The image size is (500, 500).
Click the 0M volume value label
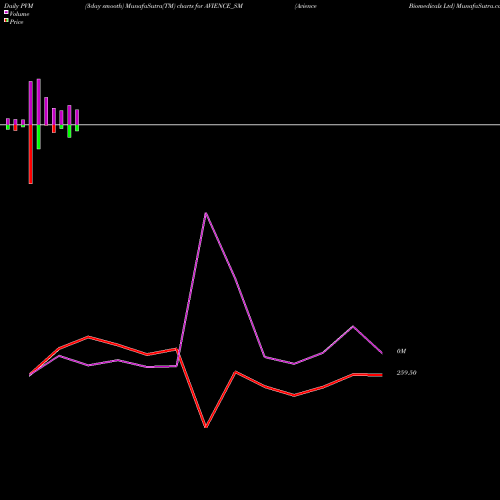click(x=401, y=351)
